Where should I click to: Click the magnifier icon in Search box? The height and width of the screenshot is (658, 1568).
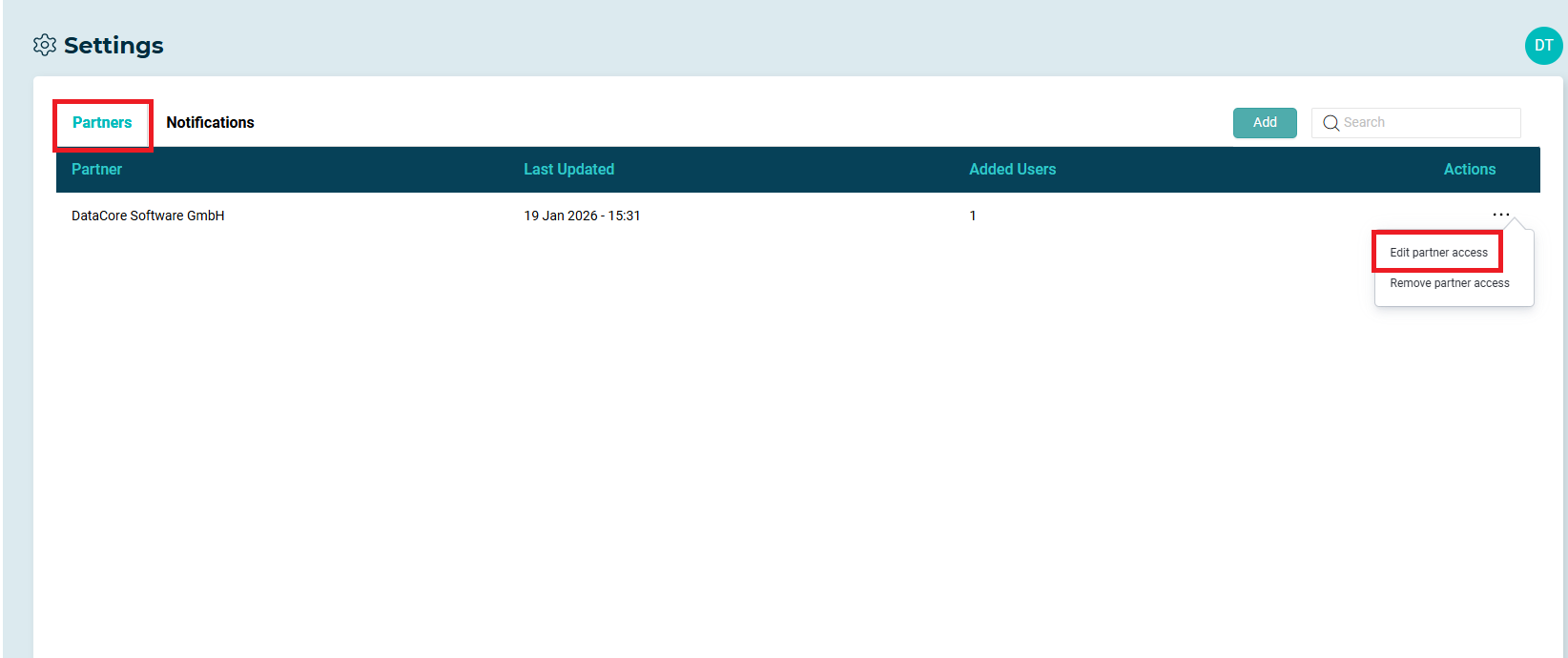pos(1331,123)
